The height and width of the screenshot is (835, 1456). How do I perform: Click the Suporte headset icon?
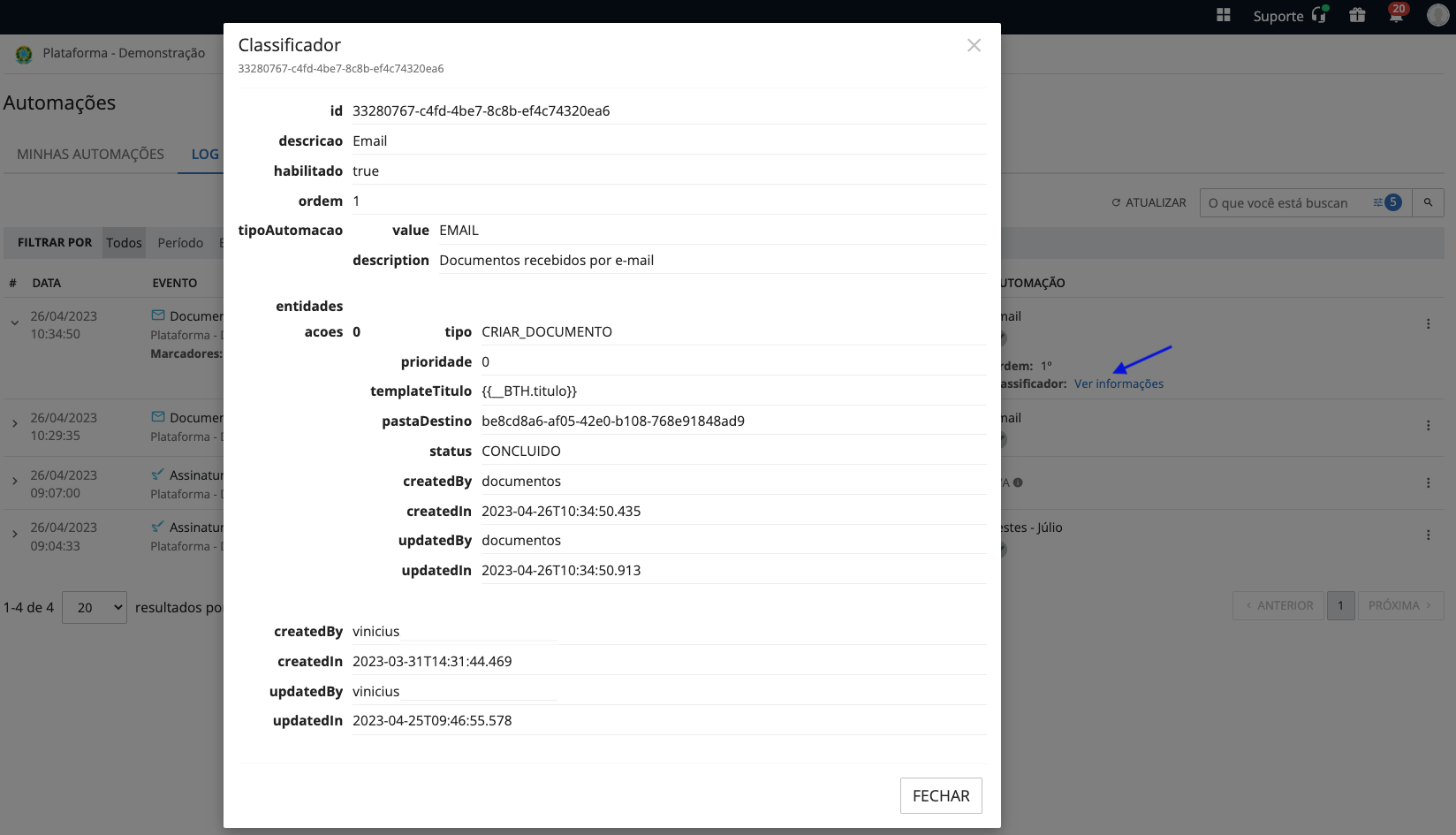coord(1319,15)
